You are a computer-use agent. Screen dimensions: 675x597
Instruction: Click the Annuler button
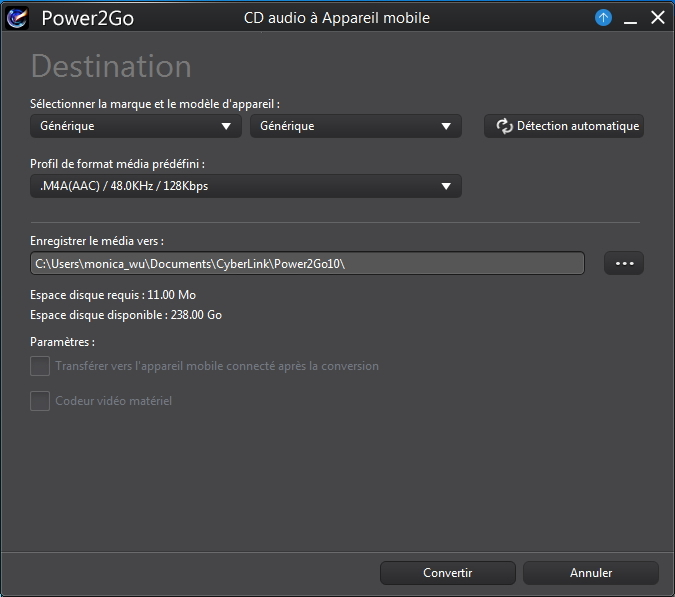click(x=591, y=573)
